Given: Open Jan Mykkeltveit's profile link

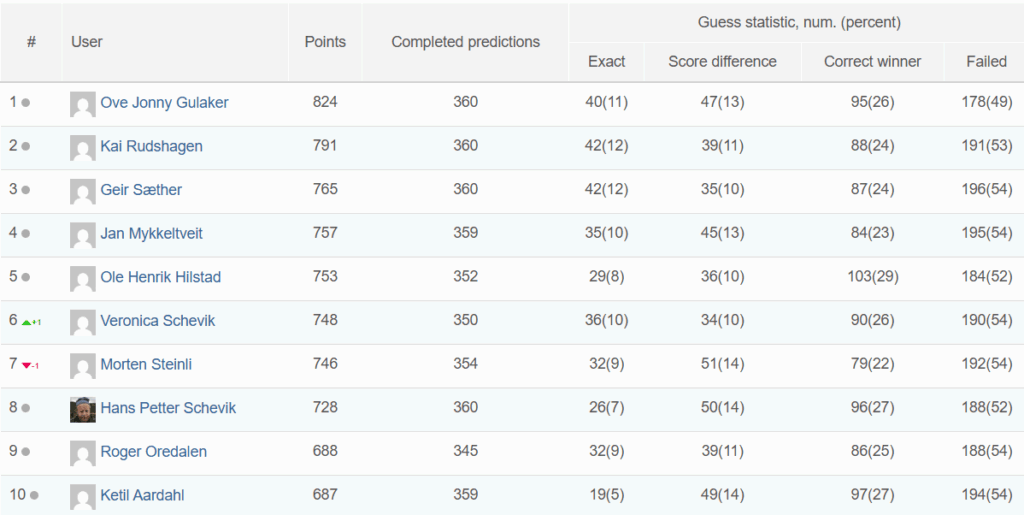Looking at the screenshot, I should tap(152, 233).
